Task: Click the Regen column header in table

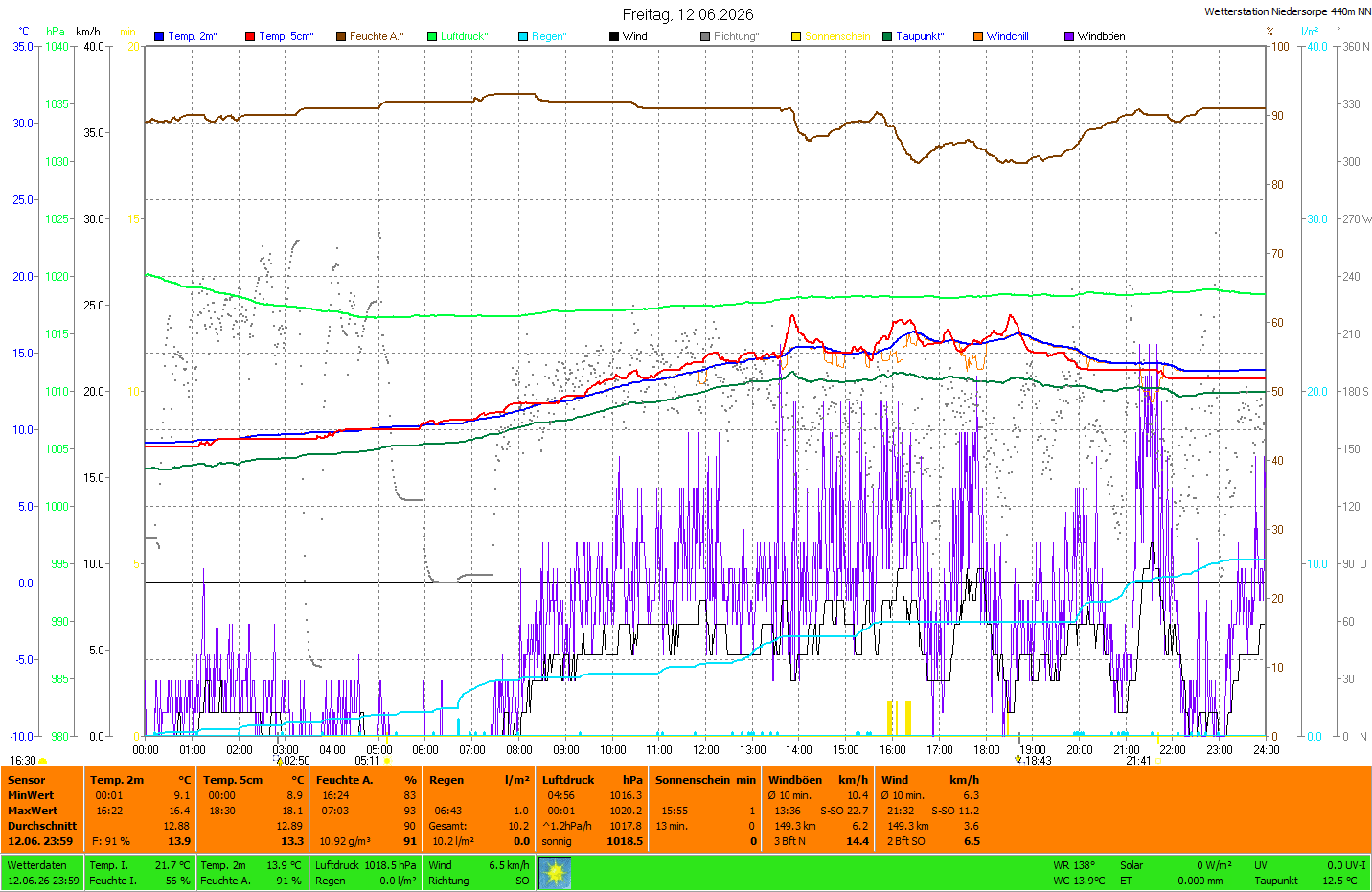Action: tap(446, 780)
